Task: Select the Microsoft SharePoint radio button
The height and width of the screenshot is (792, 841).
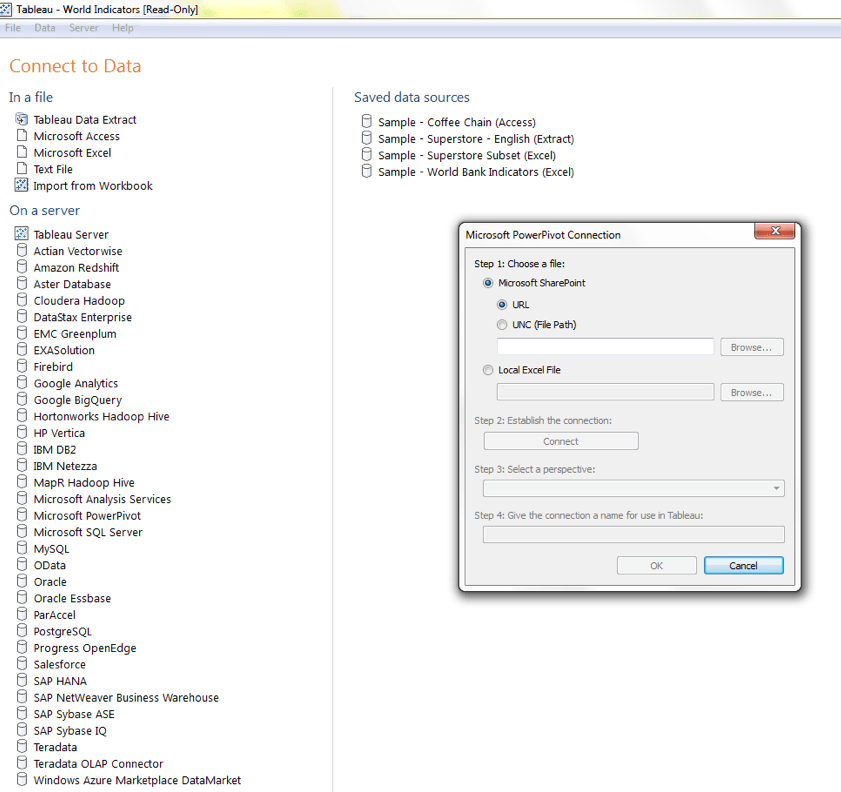Action: click(488, 283)
